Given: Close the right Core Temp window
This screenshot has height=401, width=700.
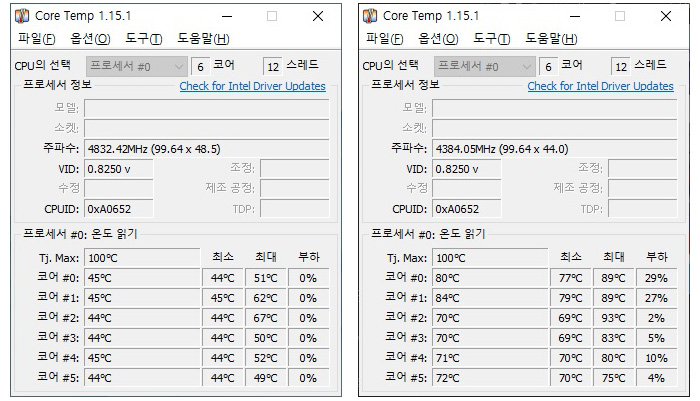Looking at the screenshot, I should (665, 16).
